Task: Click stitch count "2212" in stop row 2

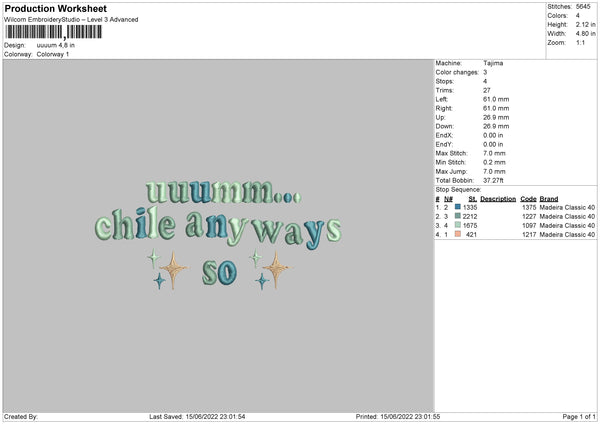Action: coord(470,217)
